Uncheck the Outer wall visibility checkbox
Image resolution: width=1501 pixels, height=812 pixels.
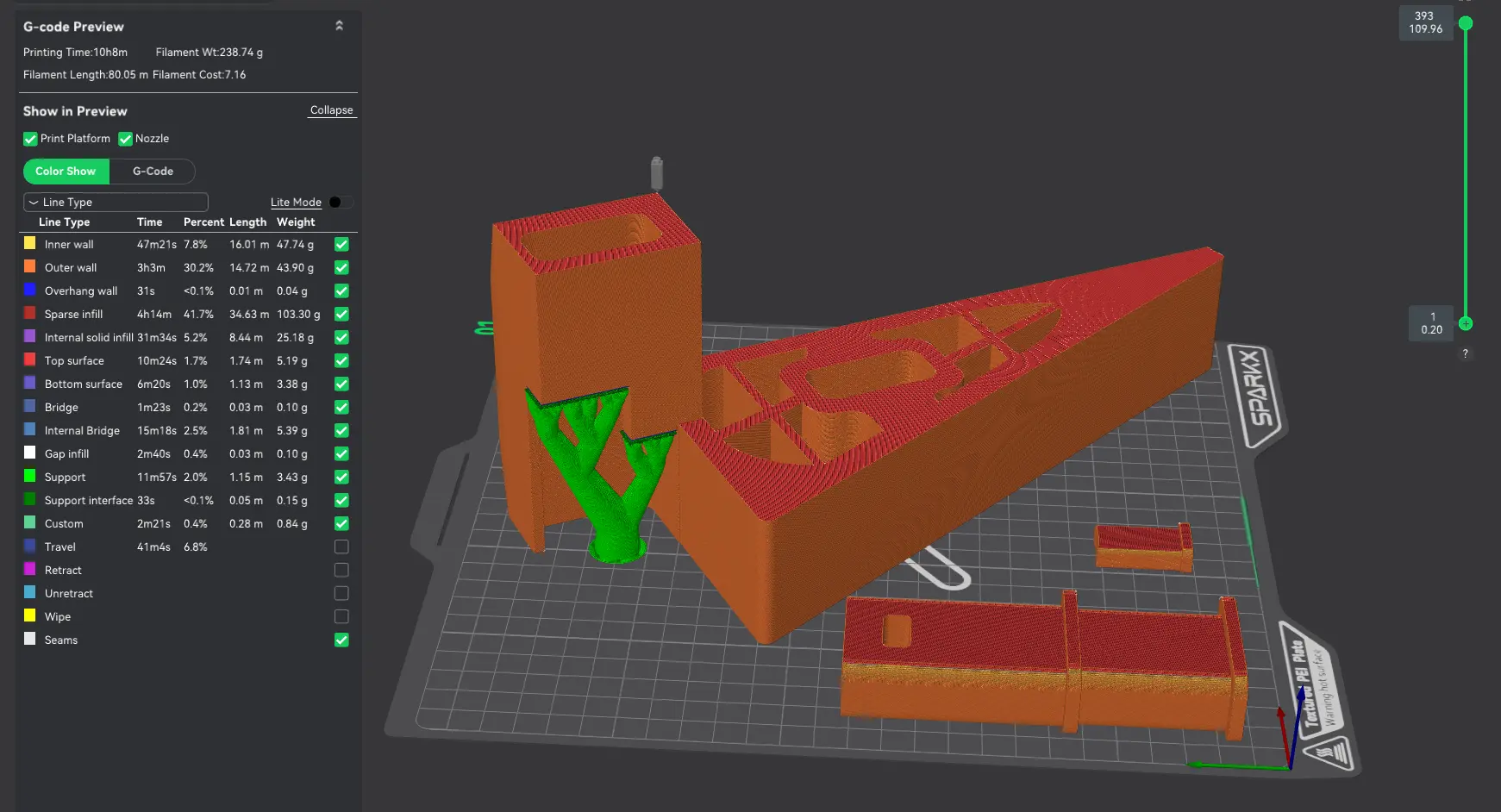coord(341,267)
